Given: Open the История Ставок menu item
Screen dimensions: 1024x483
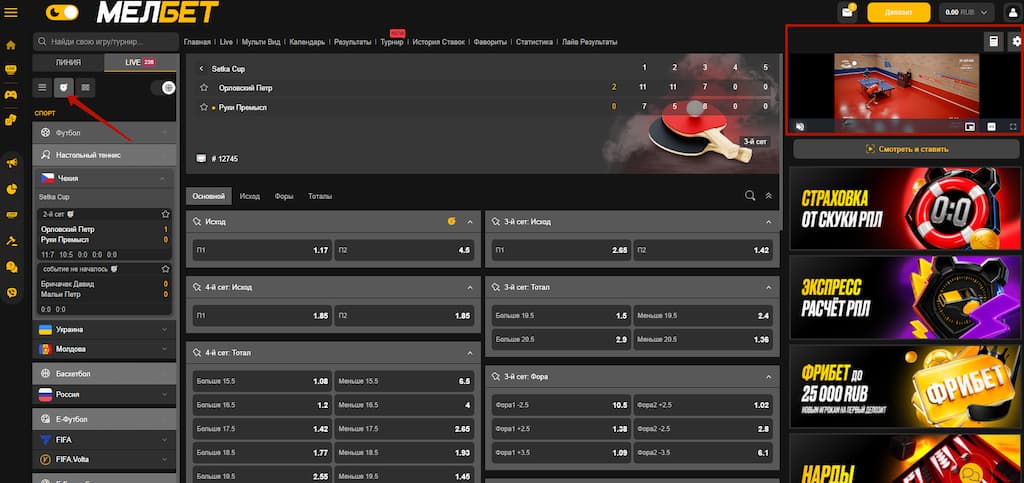Looking at the screenshot, I should coord(439,42).
